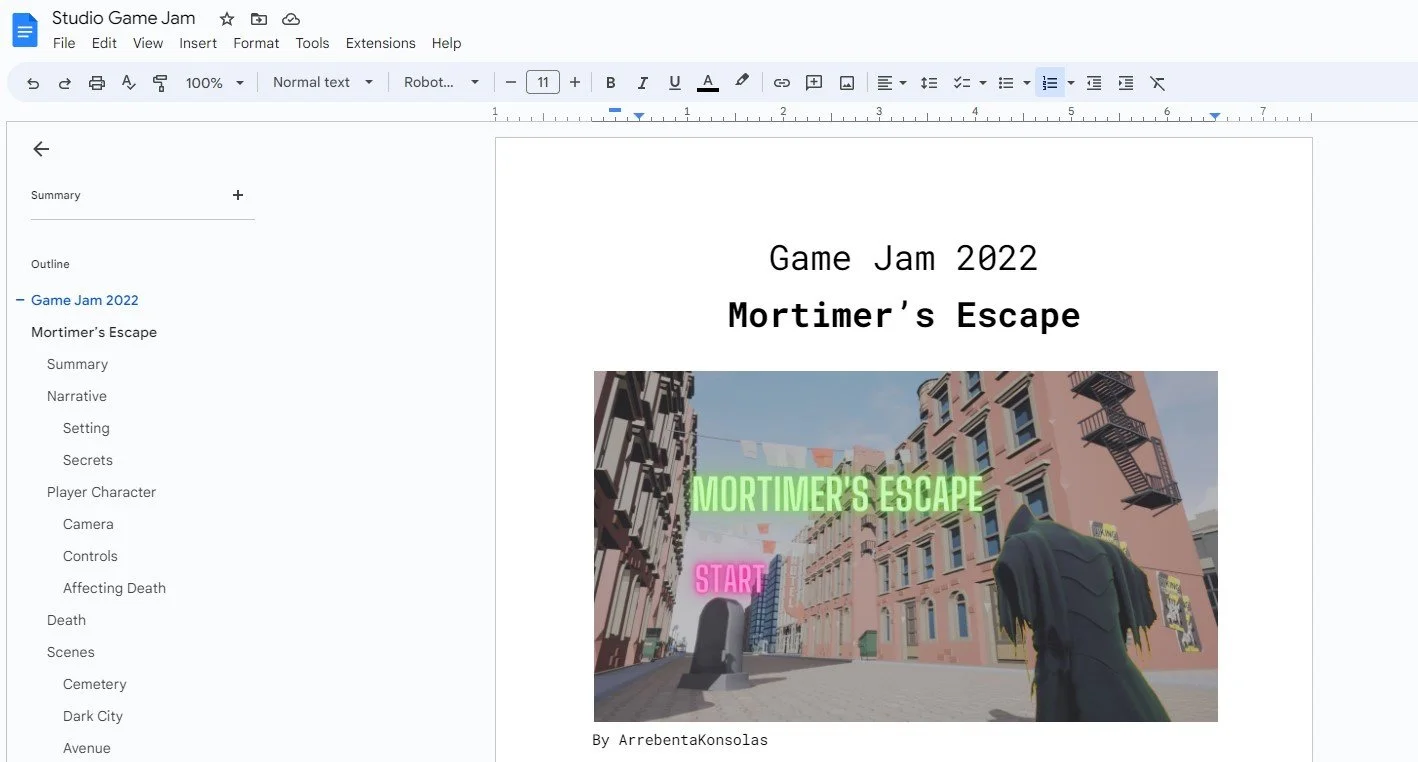The height and width of the screenshot is (762, 1418).
Task: Open the Format menu
Action: click(x=256, y=43)
